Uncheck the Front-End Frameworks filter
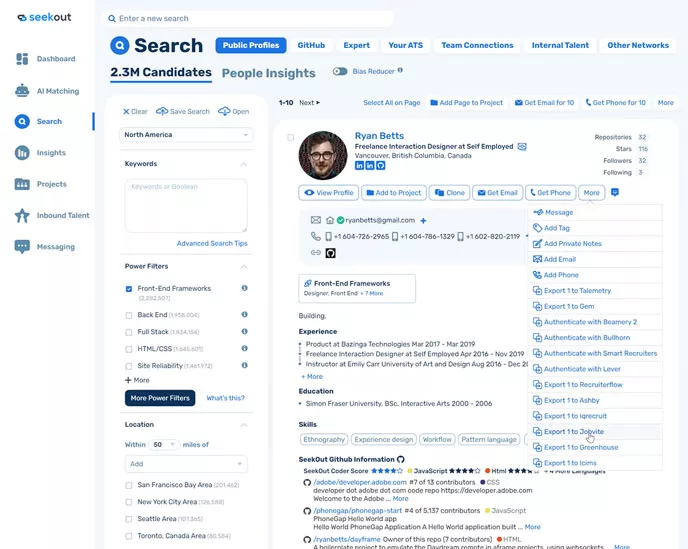This screenshot has width=688, height=549. click(x=129, y=289)
